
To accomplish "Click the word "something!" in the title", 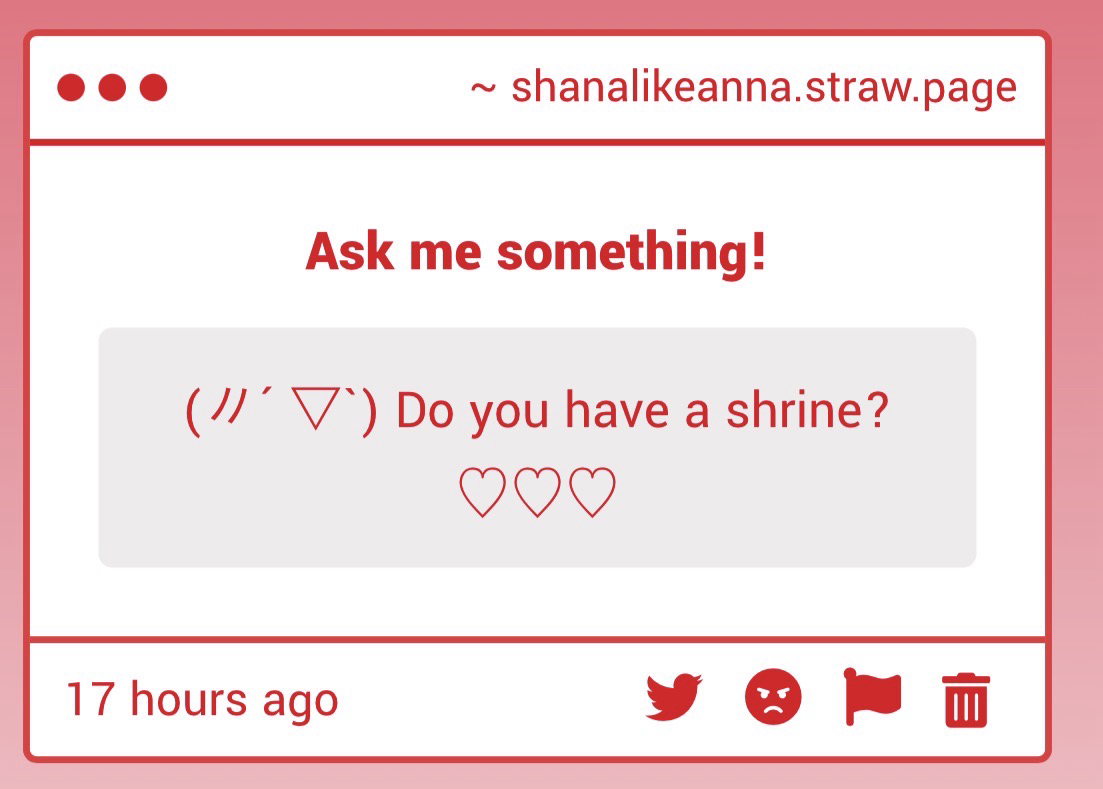I will point(632,251).
